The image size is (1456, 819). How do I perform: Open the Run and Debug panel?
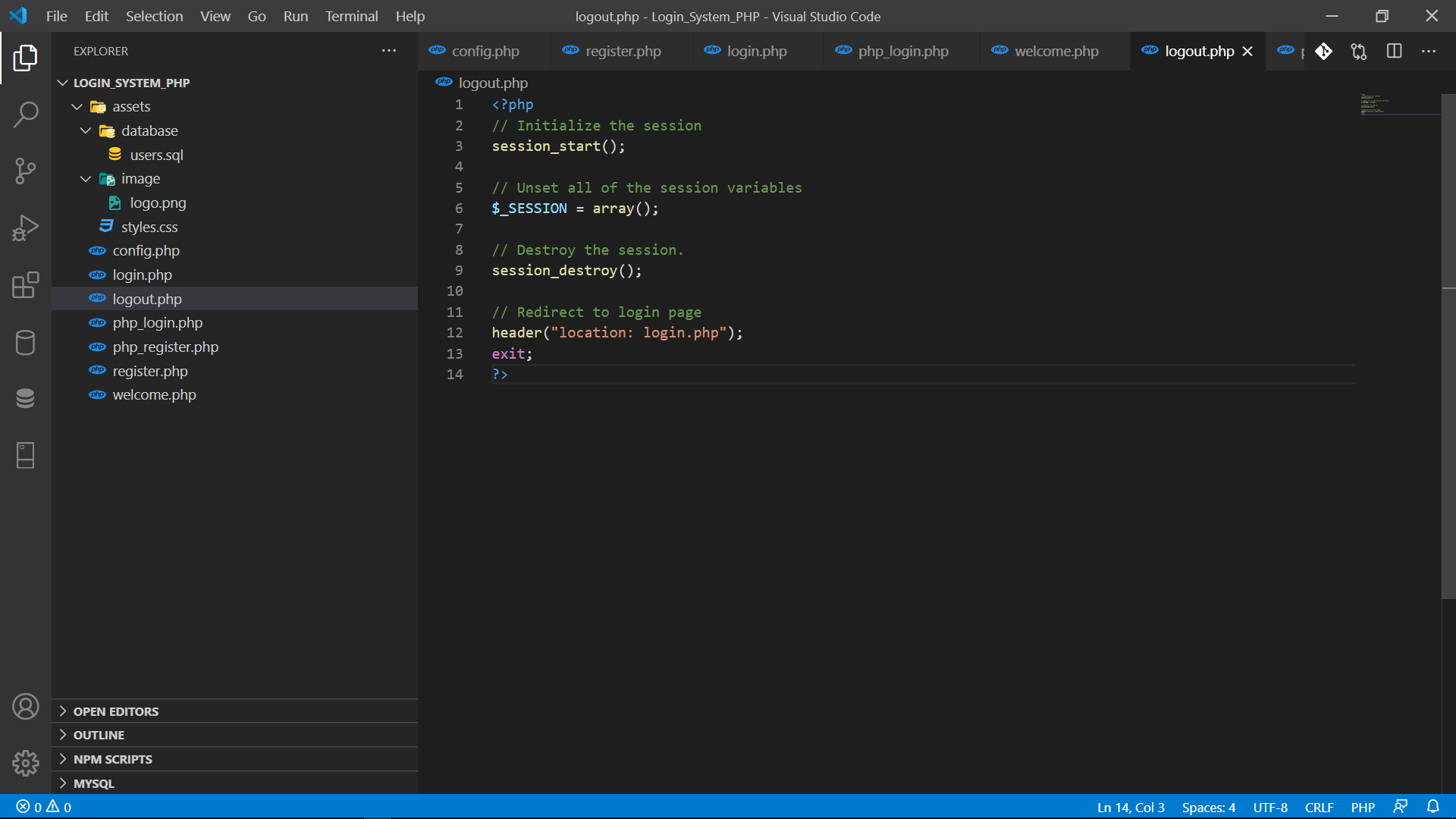point(26,227)
